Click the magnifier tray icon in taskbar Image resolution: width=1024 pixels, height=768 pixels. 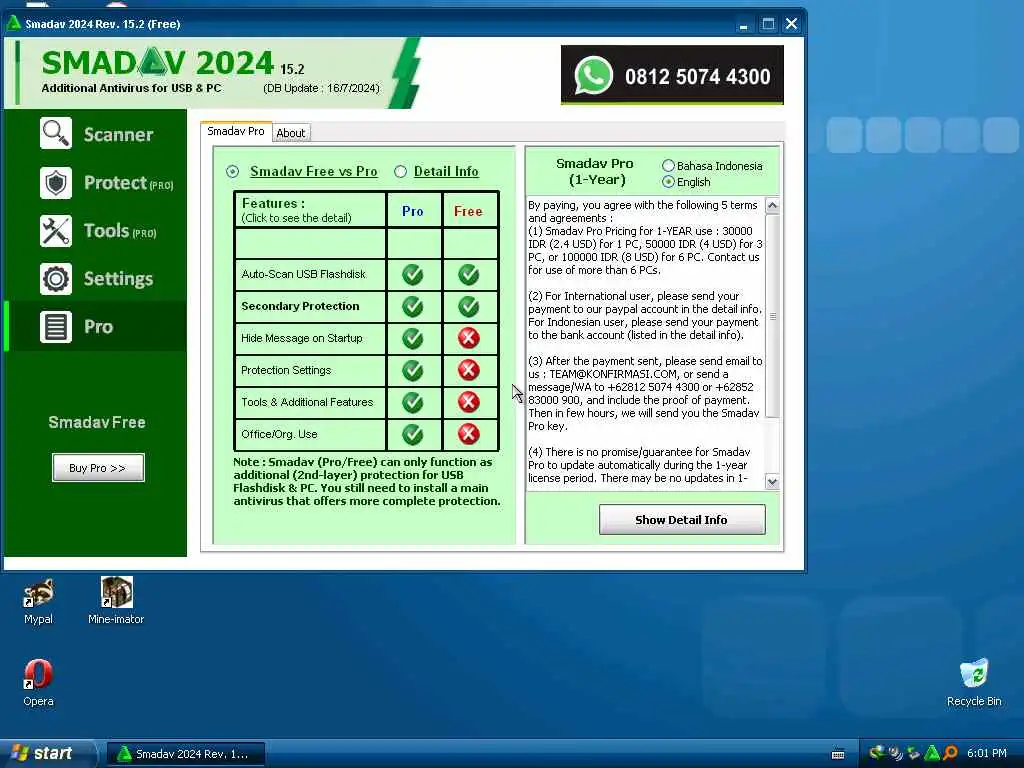point(950,753)
